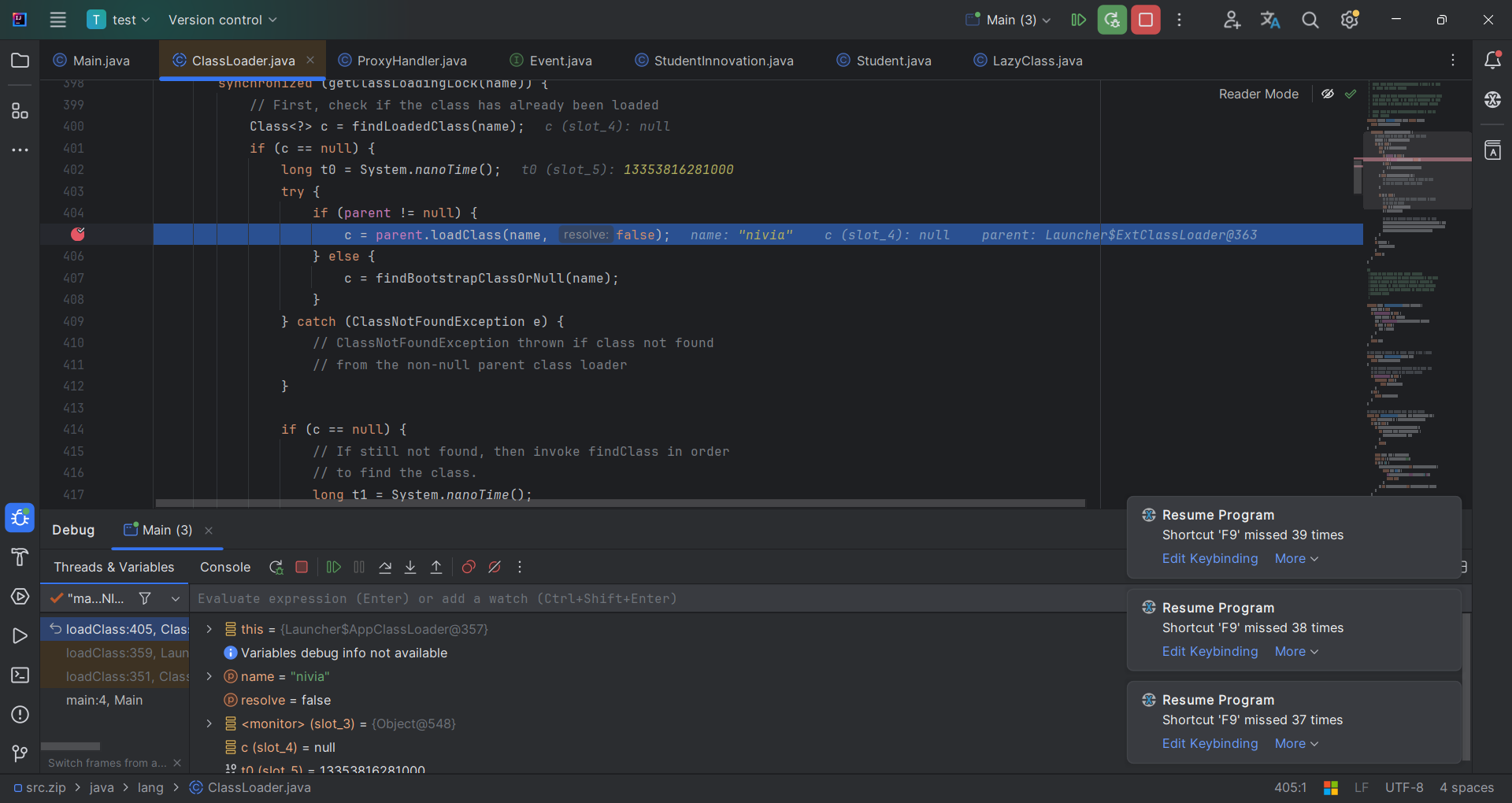Open the Structure tool window icon
The width and height of the screenshot is (1512, 803).
tap(20, 111)
